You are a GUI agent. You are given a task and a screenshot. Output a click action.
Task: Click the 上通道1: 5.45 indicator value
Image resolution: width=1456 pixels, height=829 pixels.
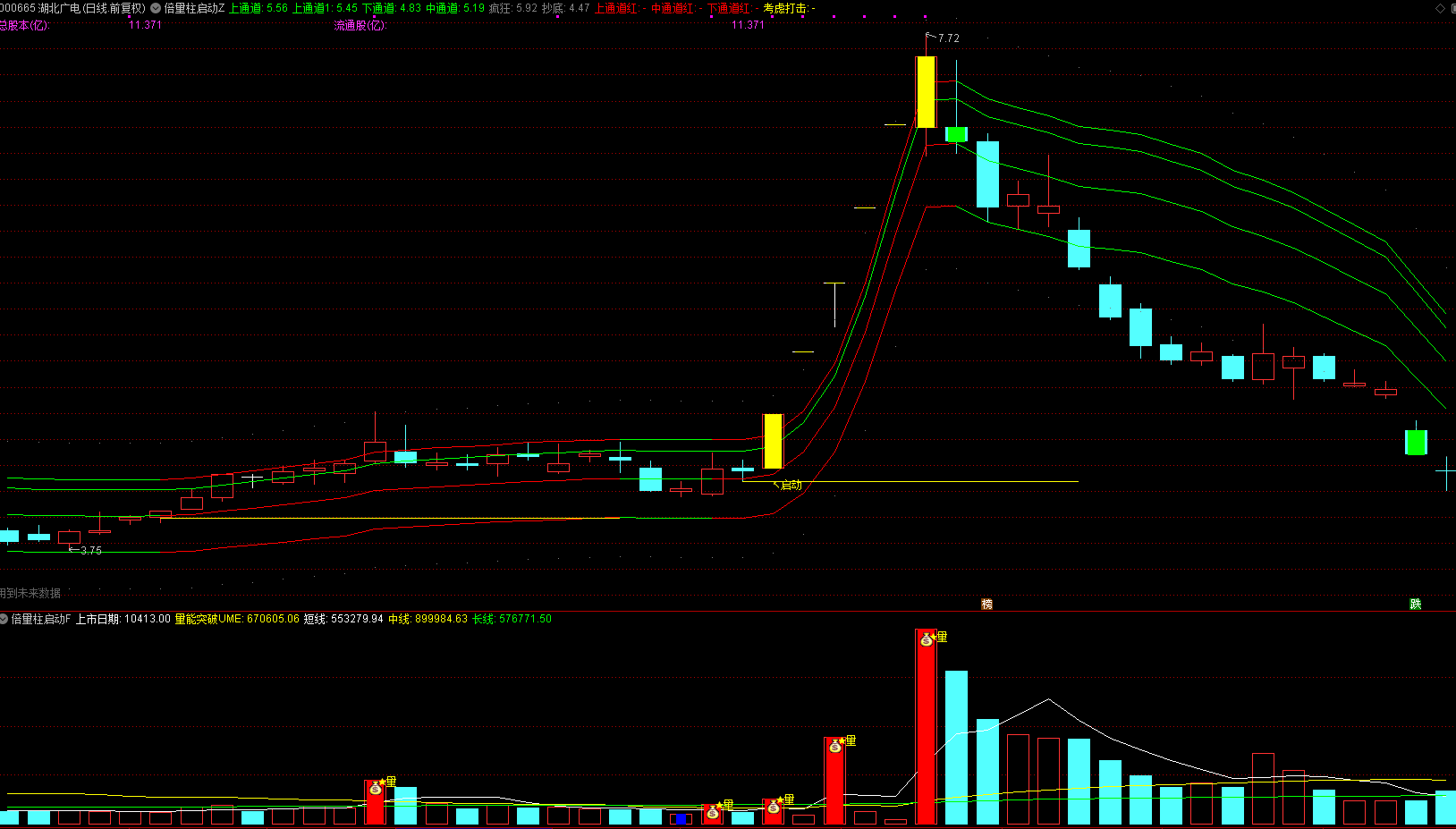(x=325, y=8)
